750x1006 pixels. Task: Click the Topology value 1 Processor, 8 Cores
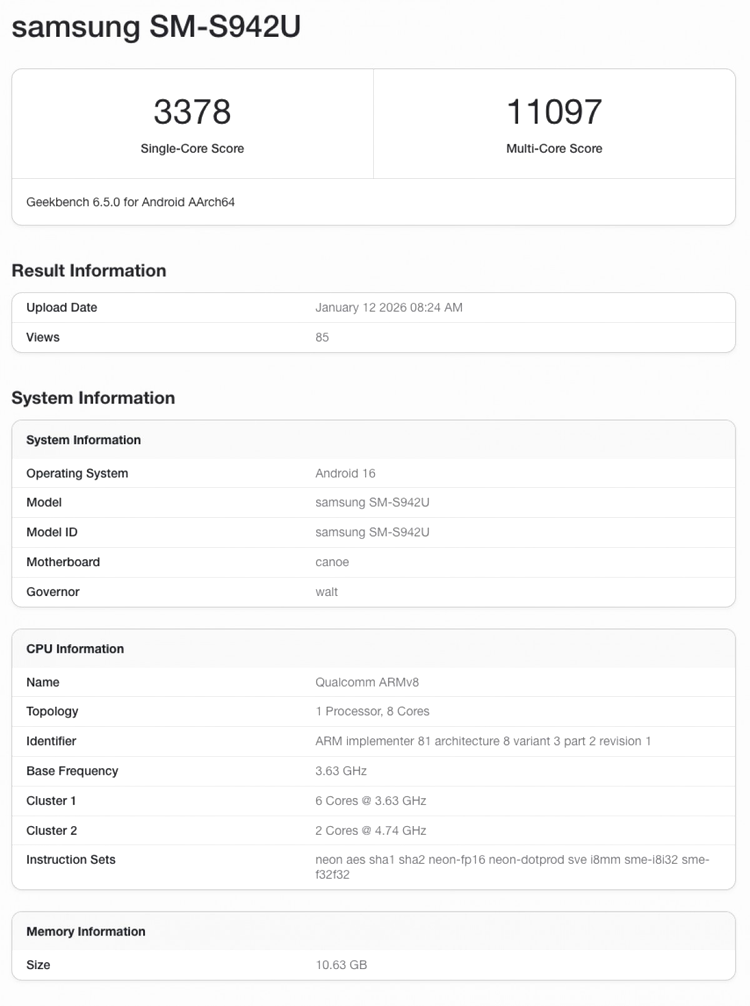click(372, 712)
